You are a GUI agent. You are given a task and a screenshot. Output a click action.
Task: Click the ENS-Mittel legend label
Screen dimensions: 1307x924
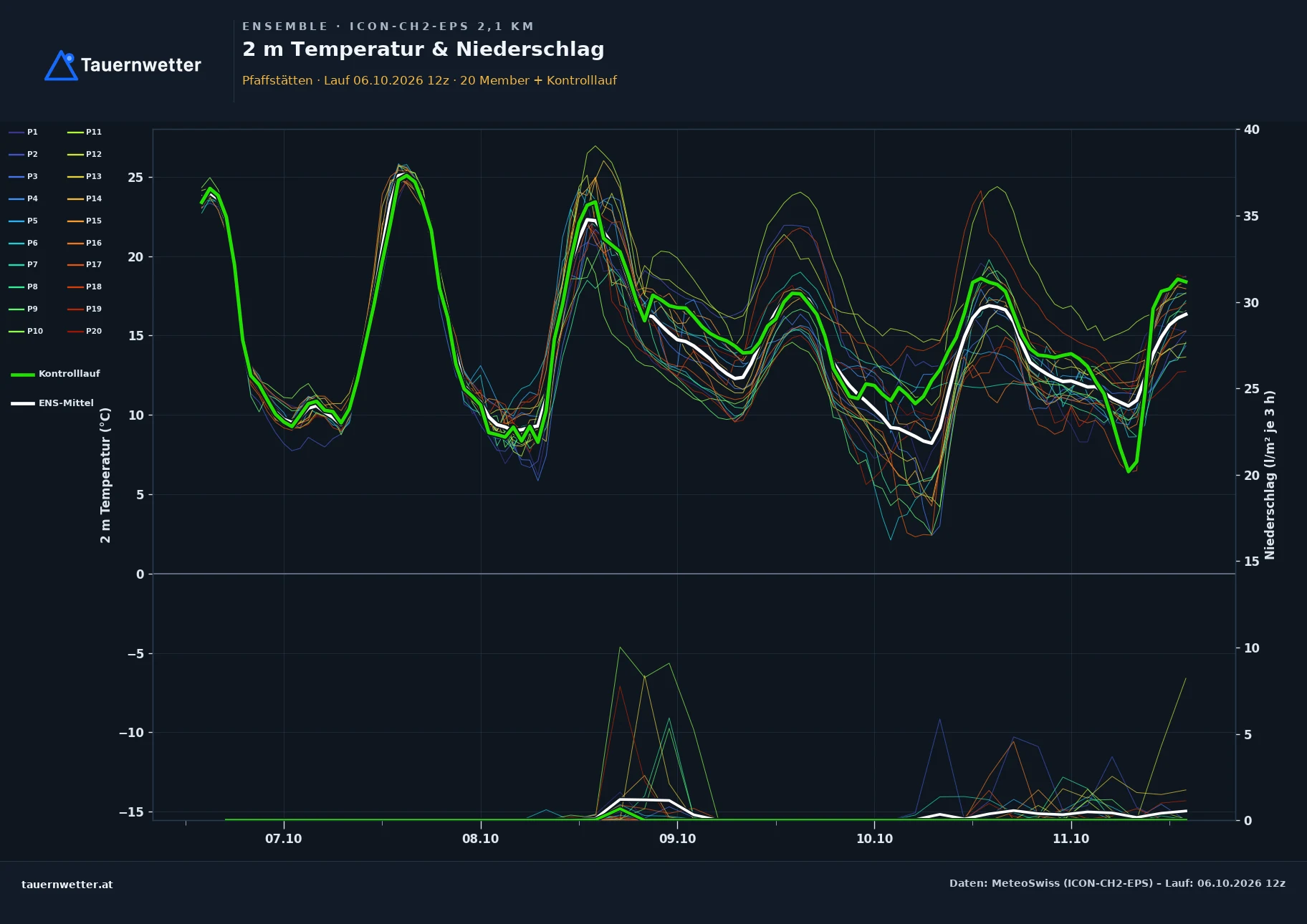pyautogui.click(x=66, y=403)
